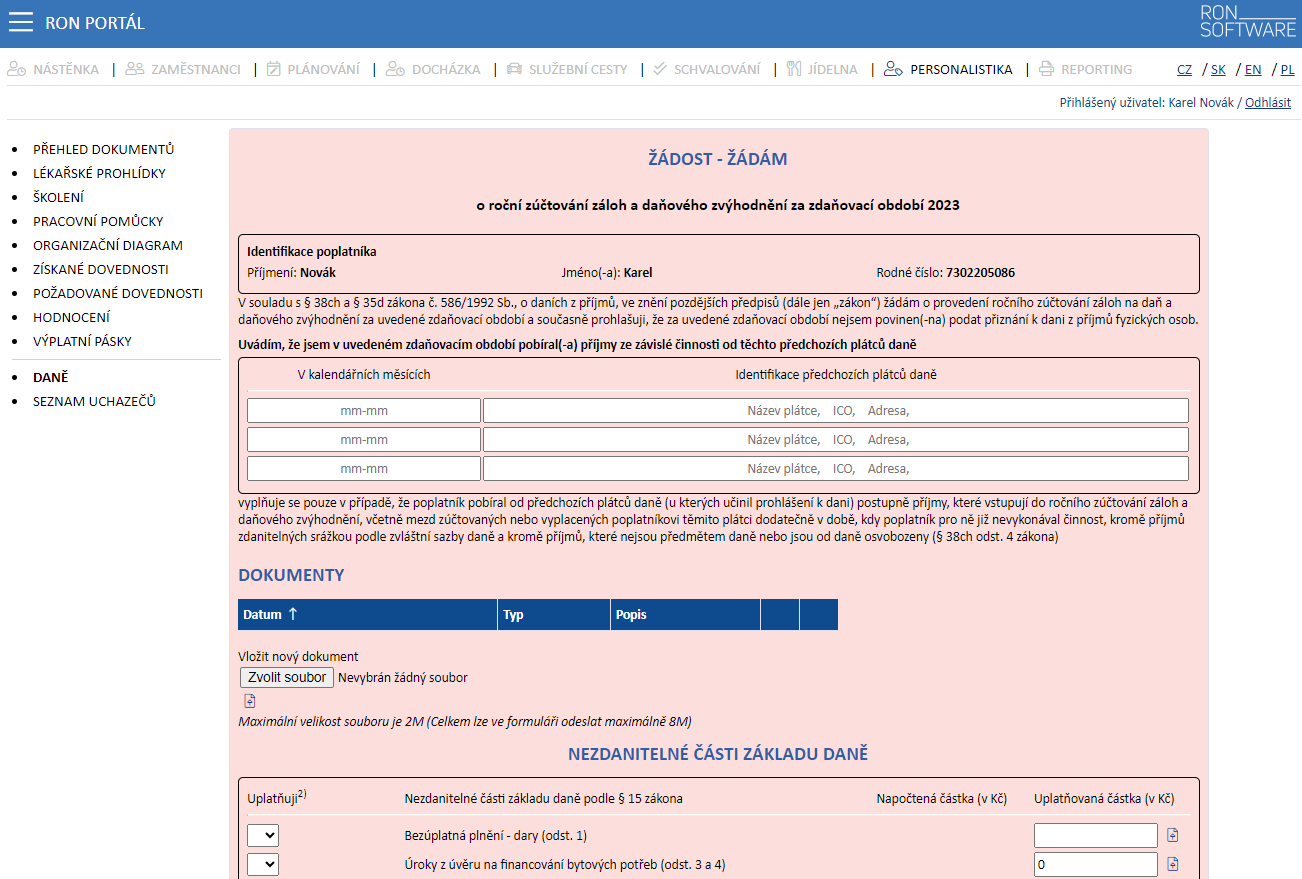
Task: Click the Popis column header
Action: [686, 614]
